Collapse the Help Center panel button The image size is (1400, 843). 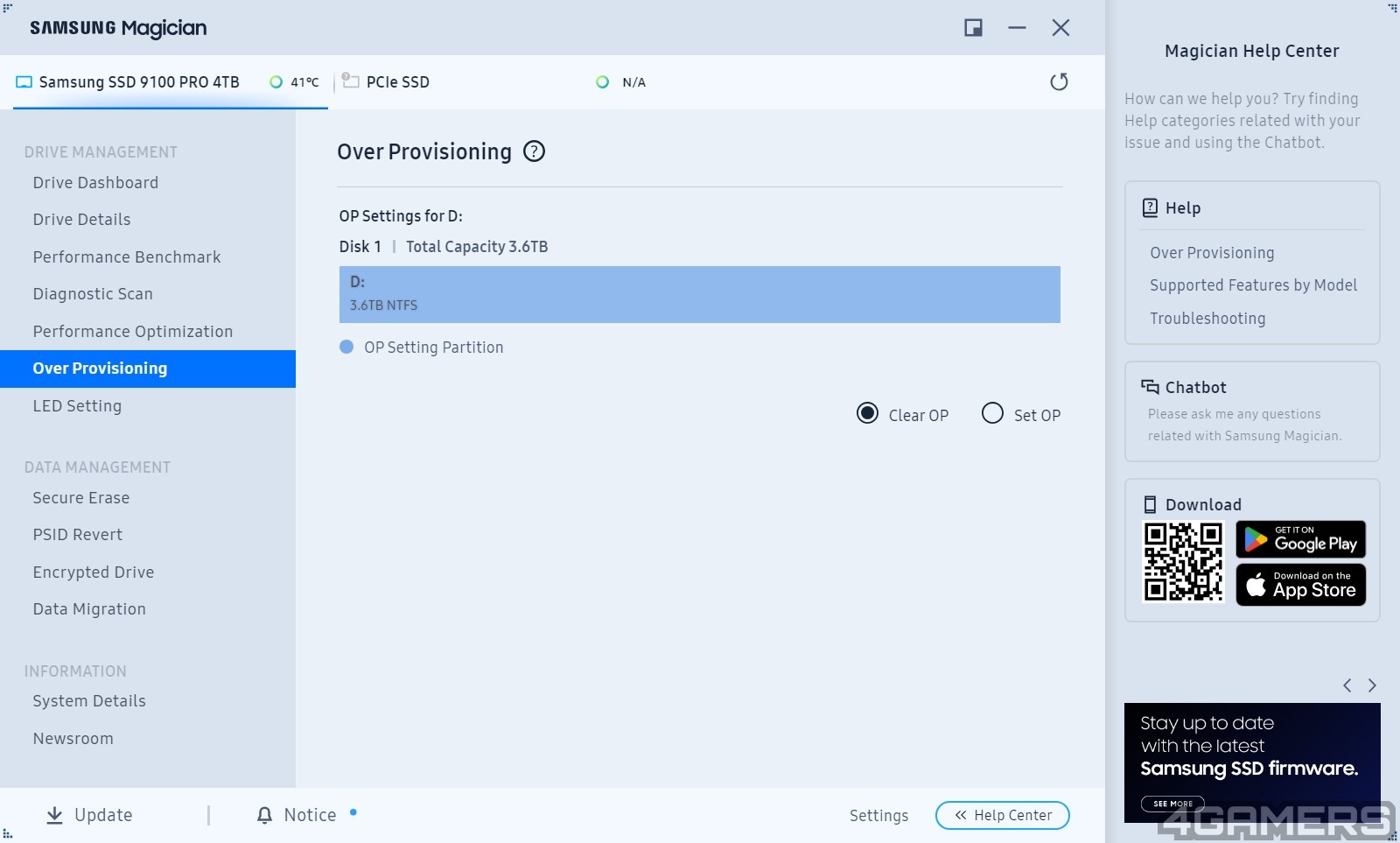(1003, 815)
